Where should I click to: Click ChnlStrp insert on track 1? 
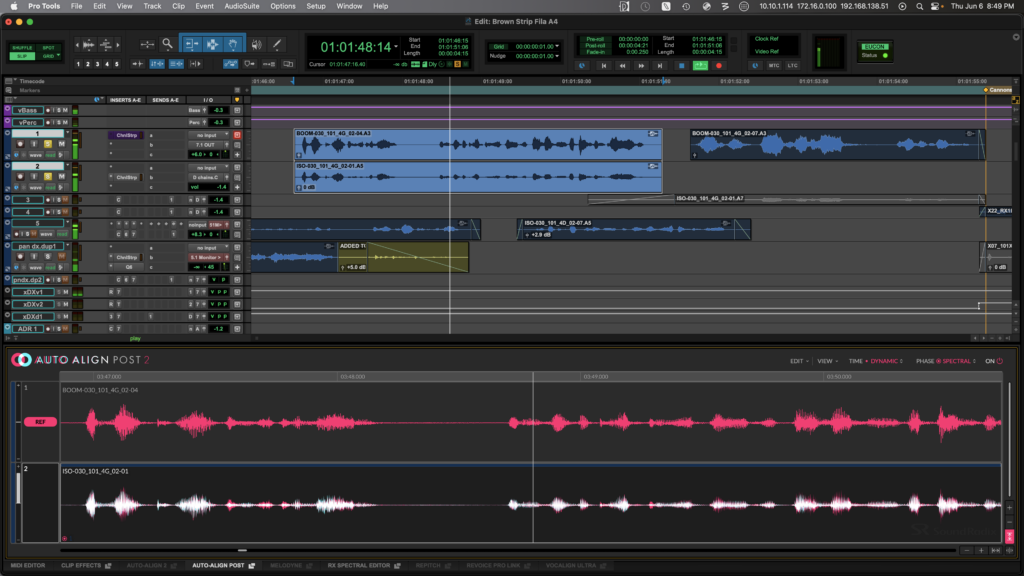click(x=127, y=135)
